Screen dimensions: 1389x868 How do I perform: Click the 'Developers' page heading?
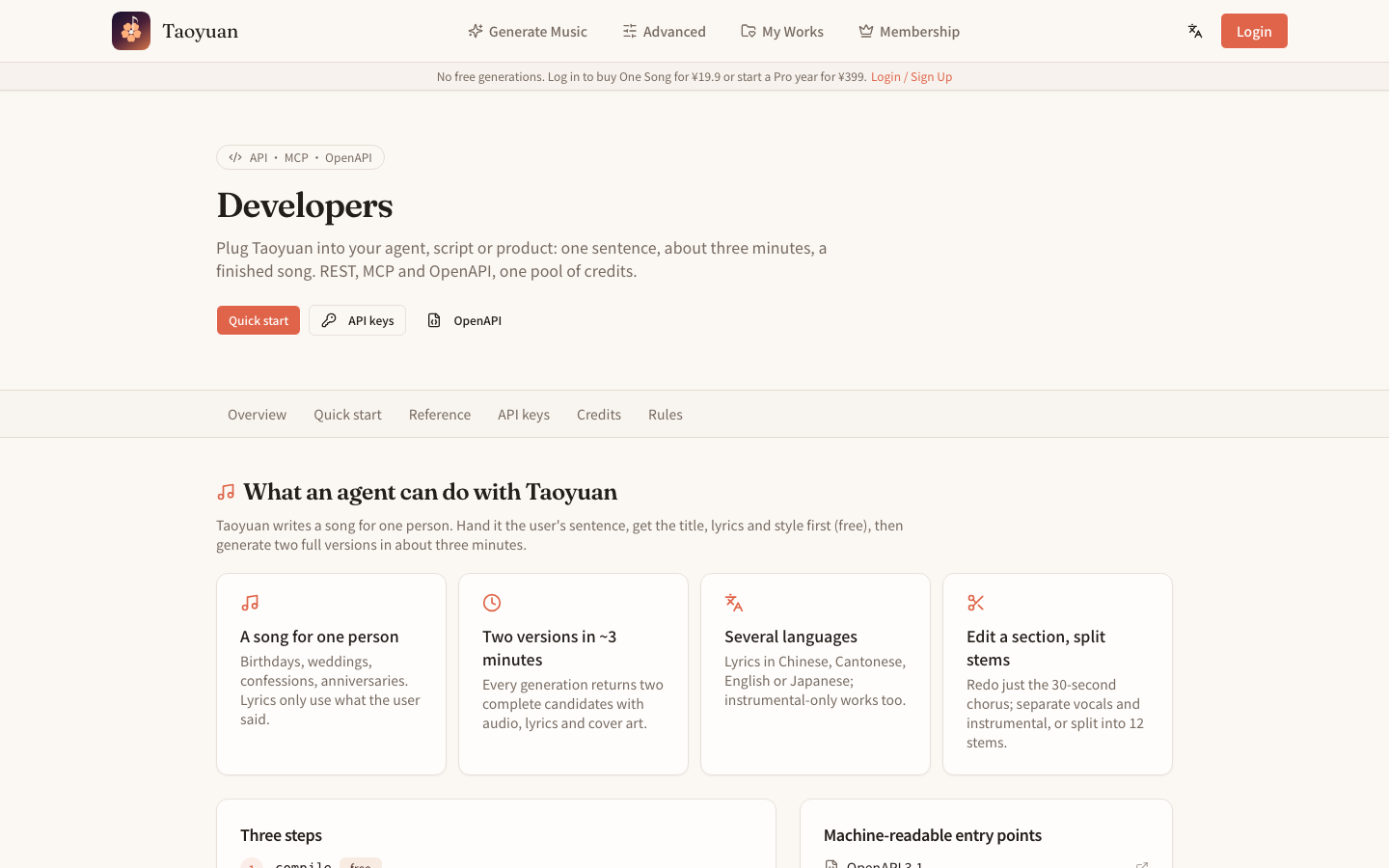(305, 205)
